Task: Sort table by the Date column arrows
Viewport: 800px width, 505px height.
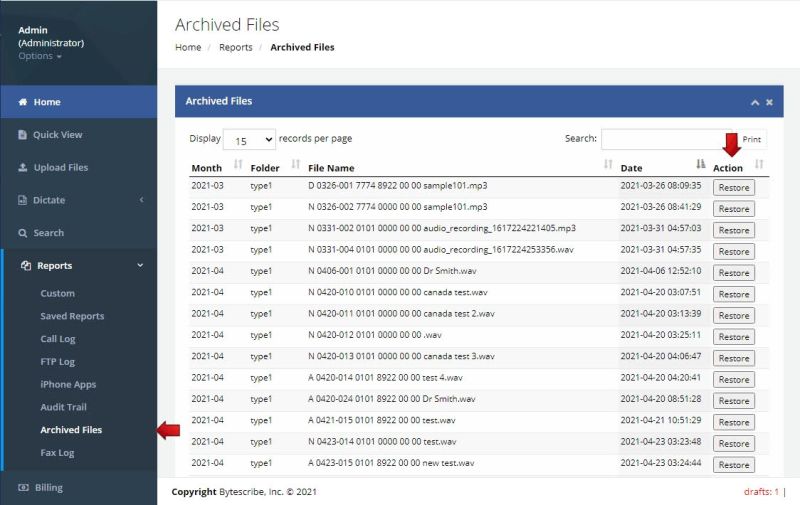Action: (x=700, y=164)
